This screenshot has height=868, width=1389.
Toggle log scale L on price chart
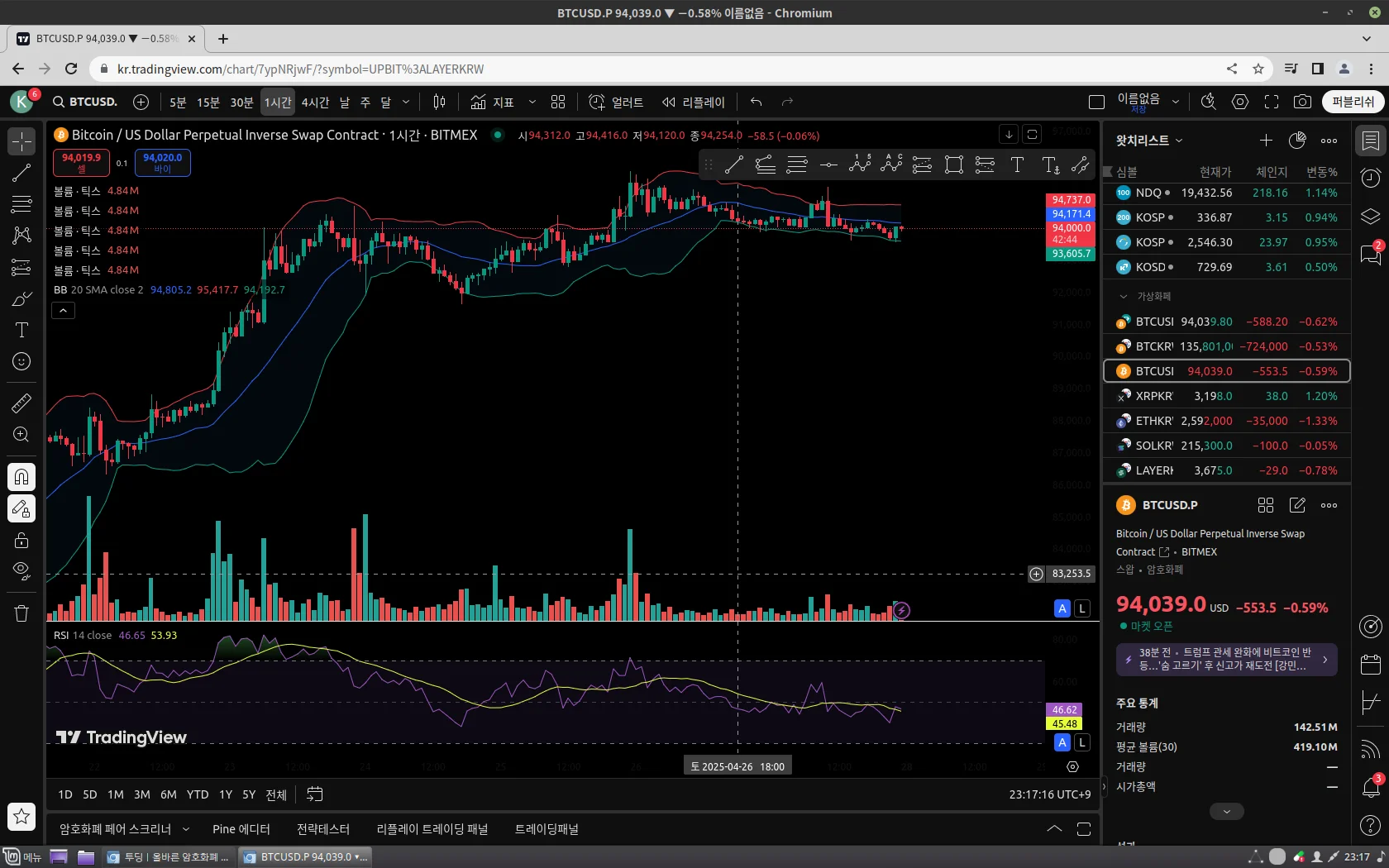pyautogui.click(x=1081, y=608)
